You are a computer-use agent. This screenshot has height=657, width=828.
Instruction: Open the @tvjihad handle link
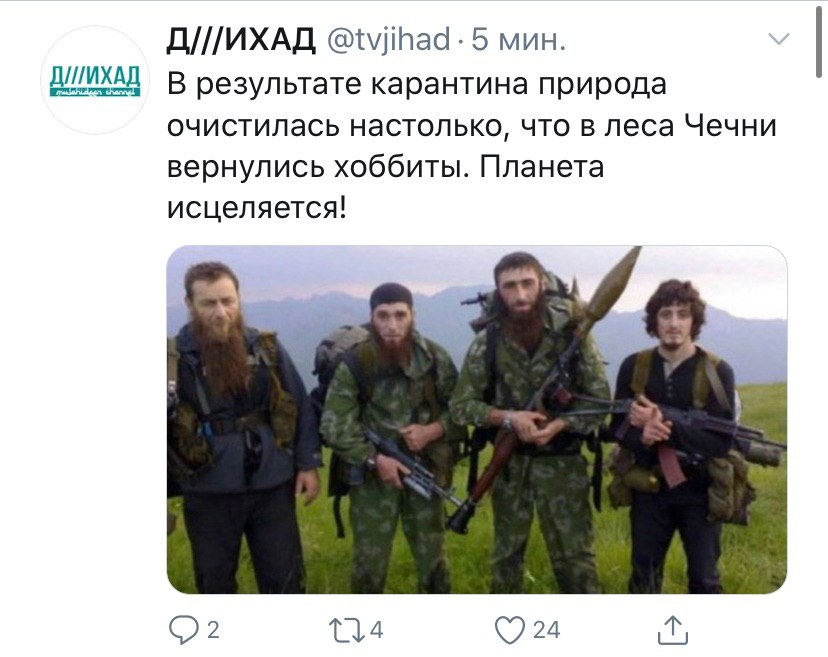389,40
